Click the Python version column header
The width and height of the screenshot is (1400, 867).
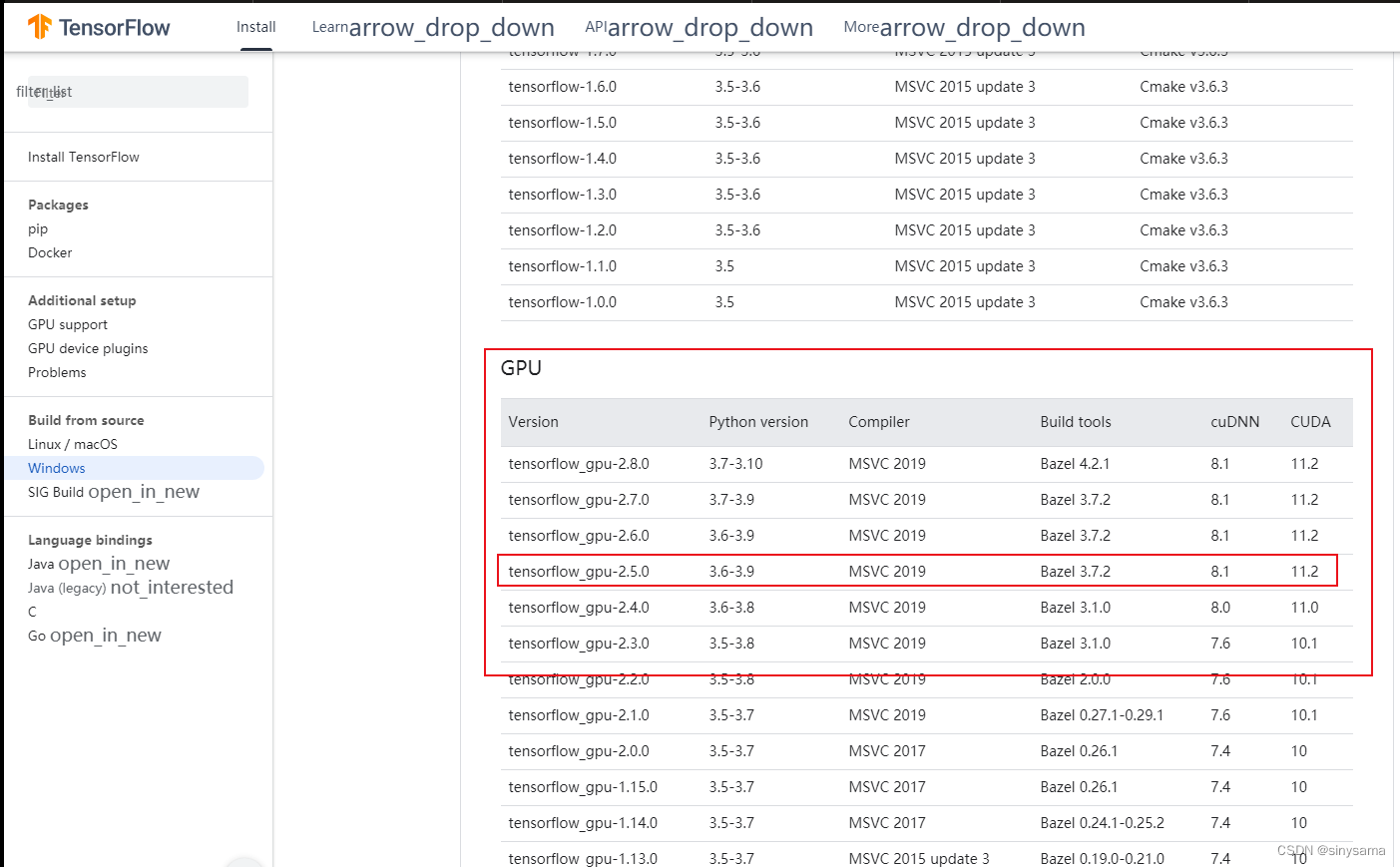(x=758, y=422)
